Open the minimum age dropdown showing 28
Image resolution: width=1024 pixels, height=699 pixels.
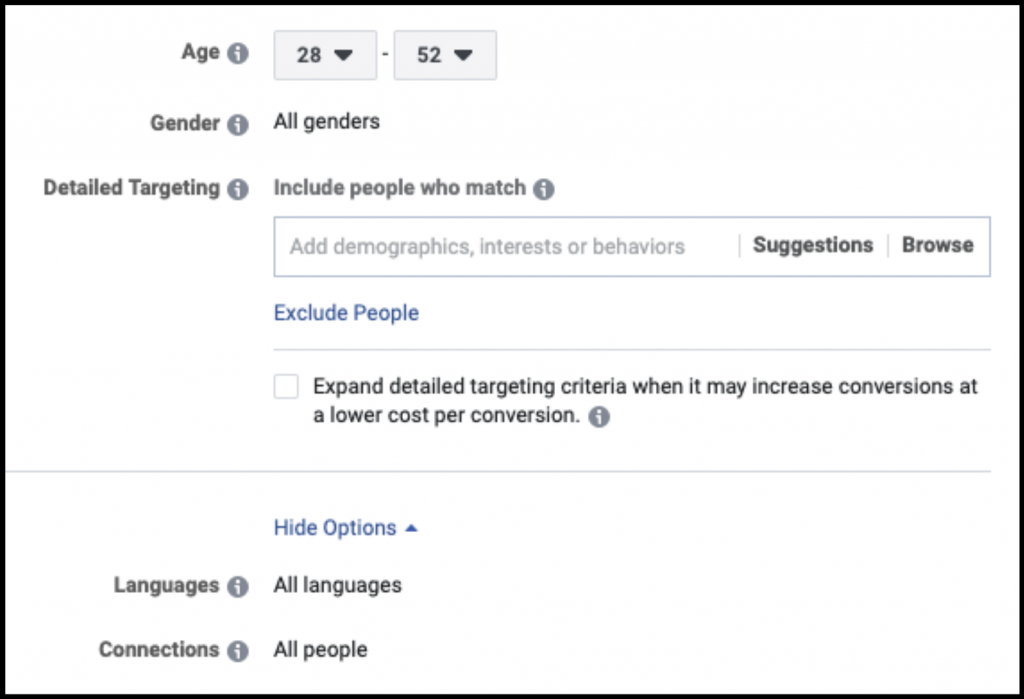tap(325, 55)
